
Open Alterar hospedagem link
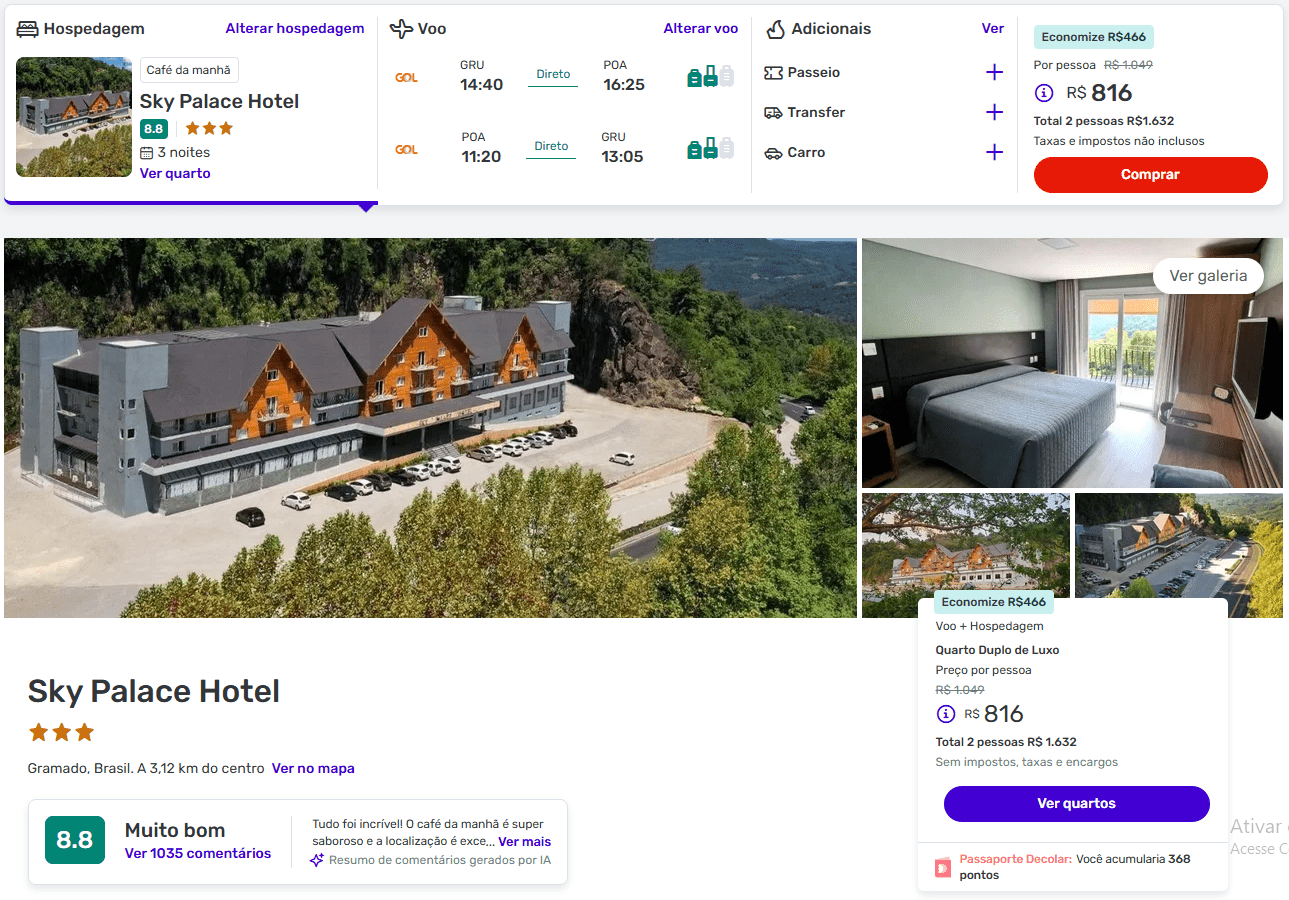click(x=295, y=28)
